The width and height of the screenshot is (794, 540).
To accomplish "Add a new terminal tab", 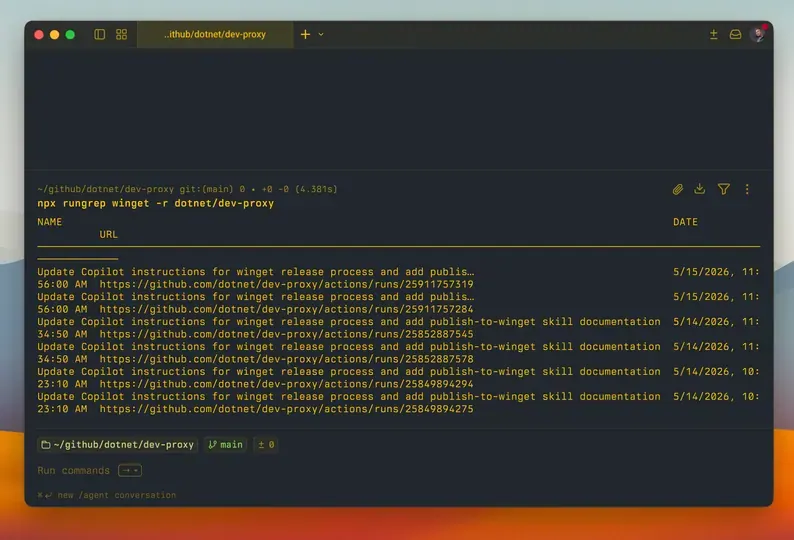I will point(305,34).
